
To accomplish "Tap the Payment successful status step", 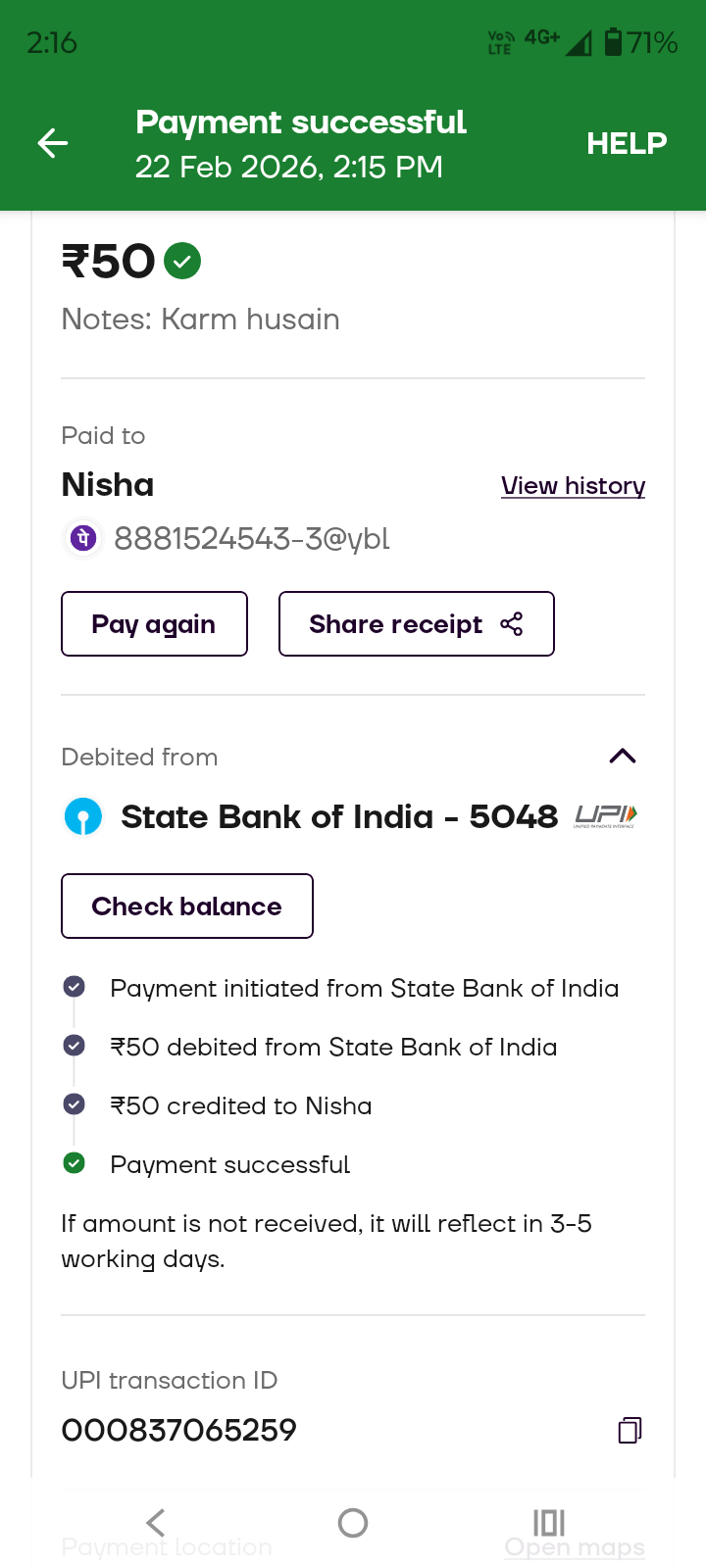I will point(229,1164).
